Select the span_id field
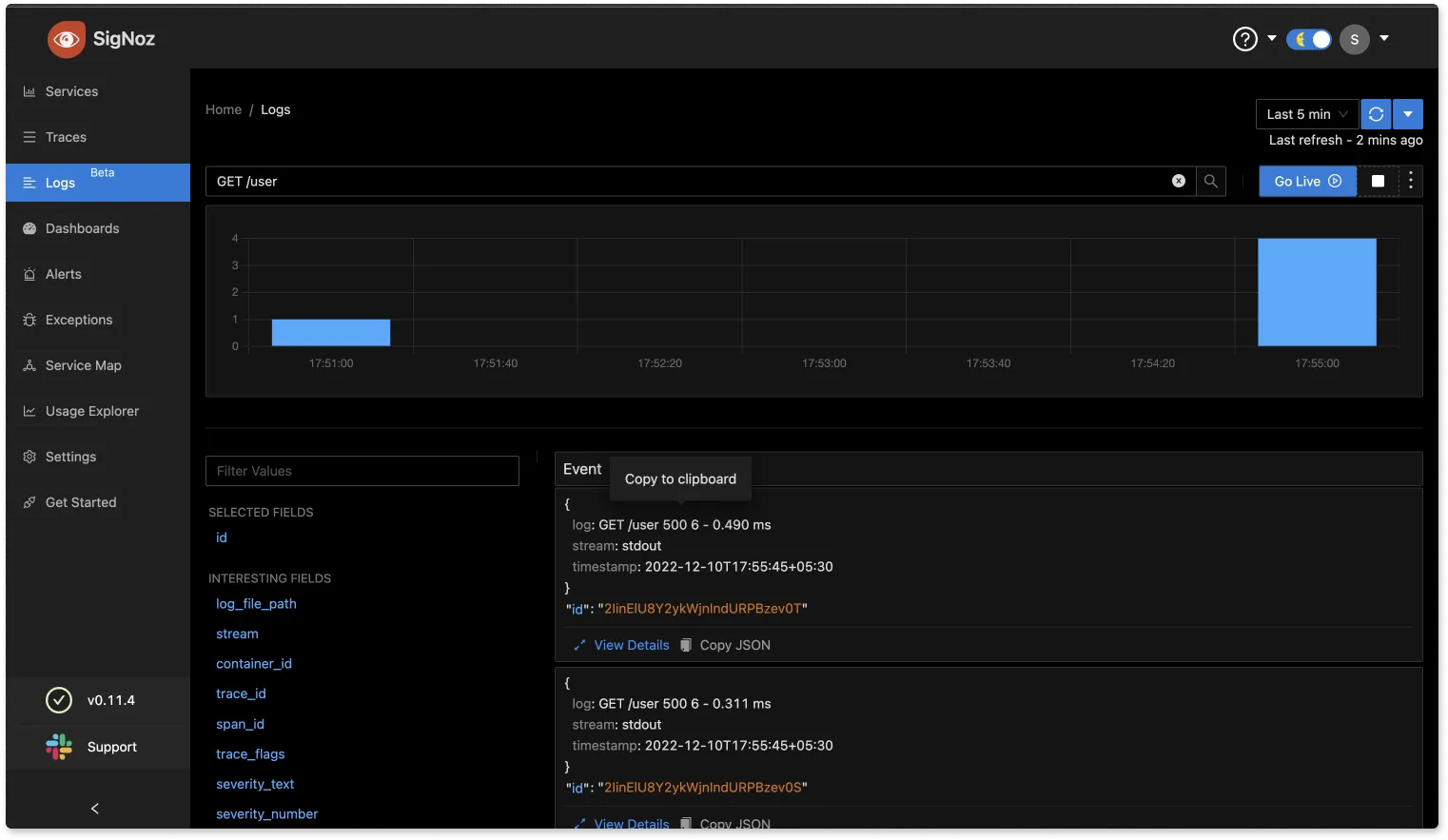 (x=240, y=724)
